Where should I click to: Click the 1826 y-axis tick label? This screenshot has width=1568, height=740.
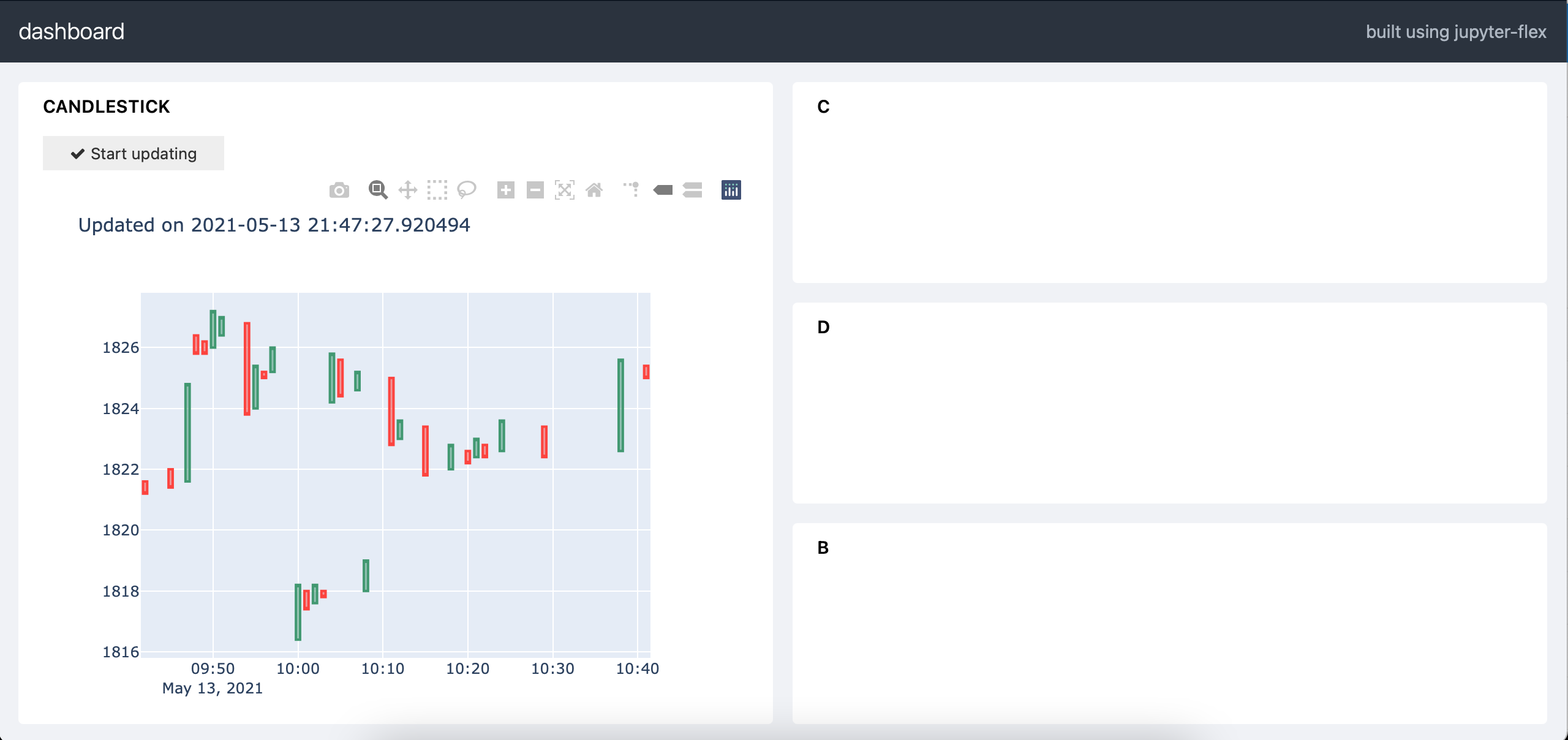point(121,347)
